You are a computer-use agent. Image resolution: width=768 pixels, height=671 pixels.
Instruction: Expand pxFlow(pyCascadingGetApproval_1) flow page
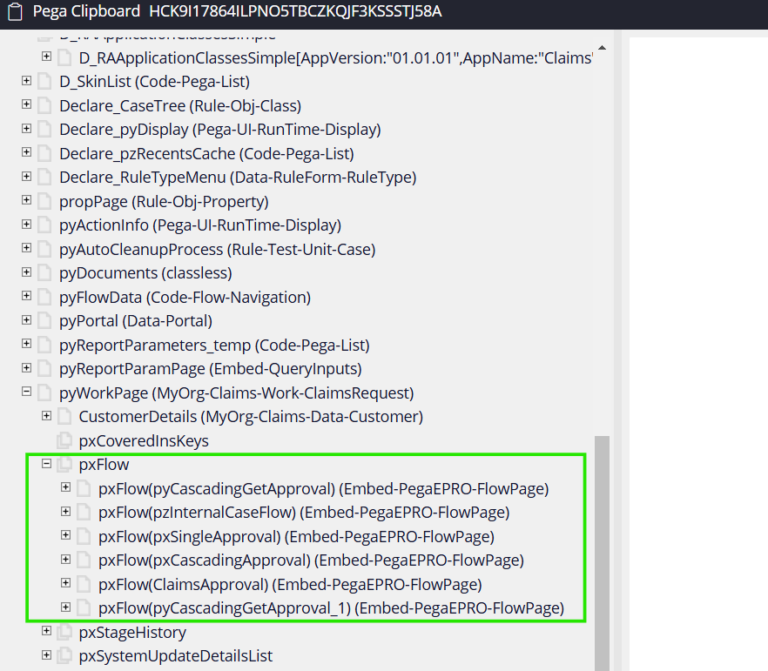[66, 607]
